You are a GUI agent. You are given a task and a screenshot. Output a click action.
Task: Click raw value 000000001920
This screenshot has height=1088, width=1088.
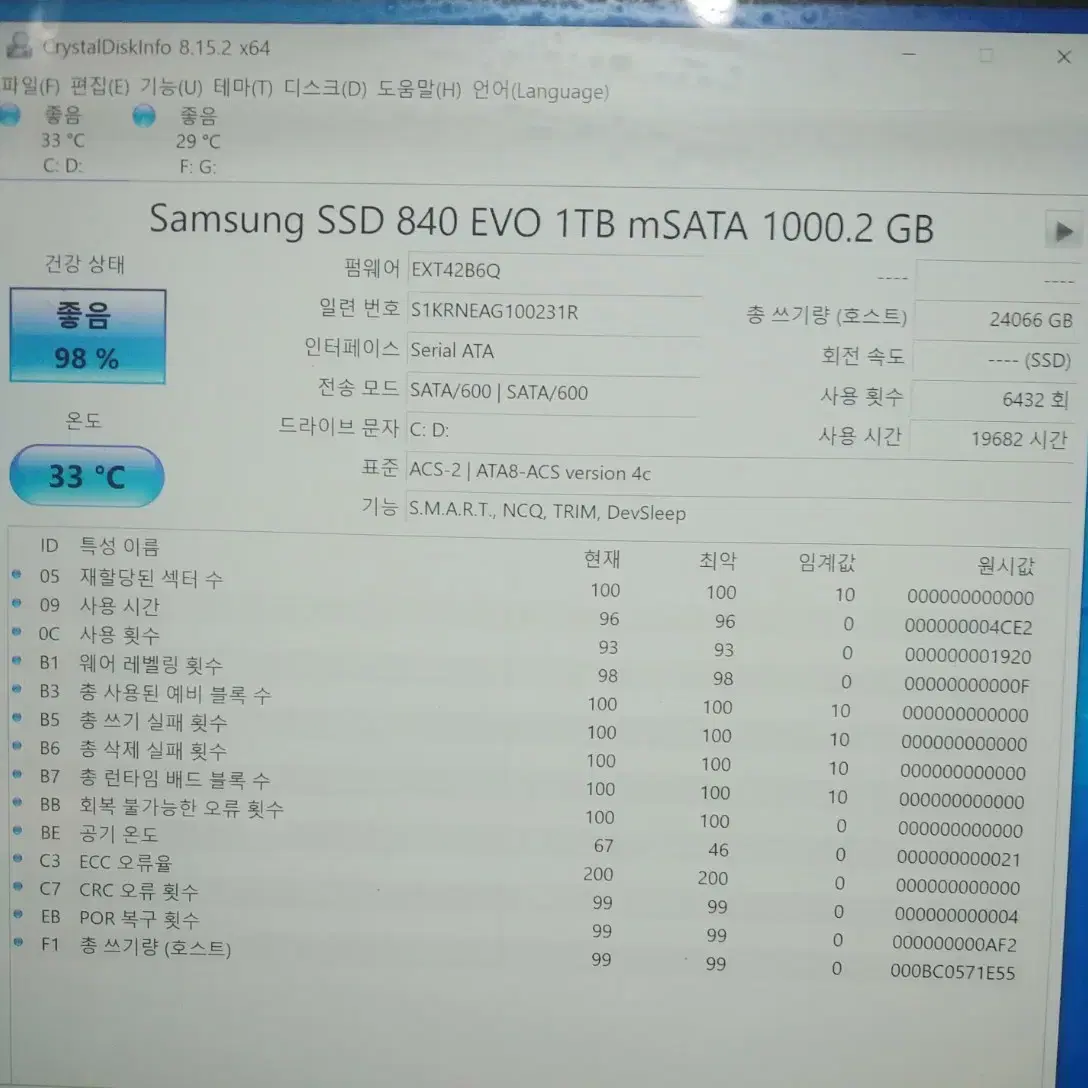[x=967, y=656]
